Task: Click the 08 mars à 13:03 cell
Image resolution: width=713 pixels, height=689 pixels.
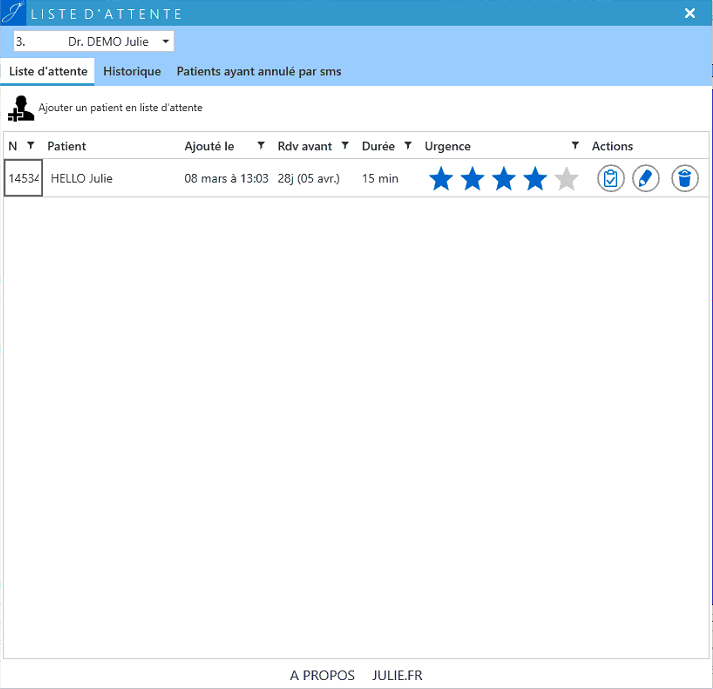Action: pos(226,178)
